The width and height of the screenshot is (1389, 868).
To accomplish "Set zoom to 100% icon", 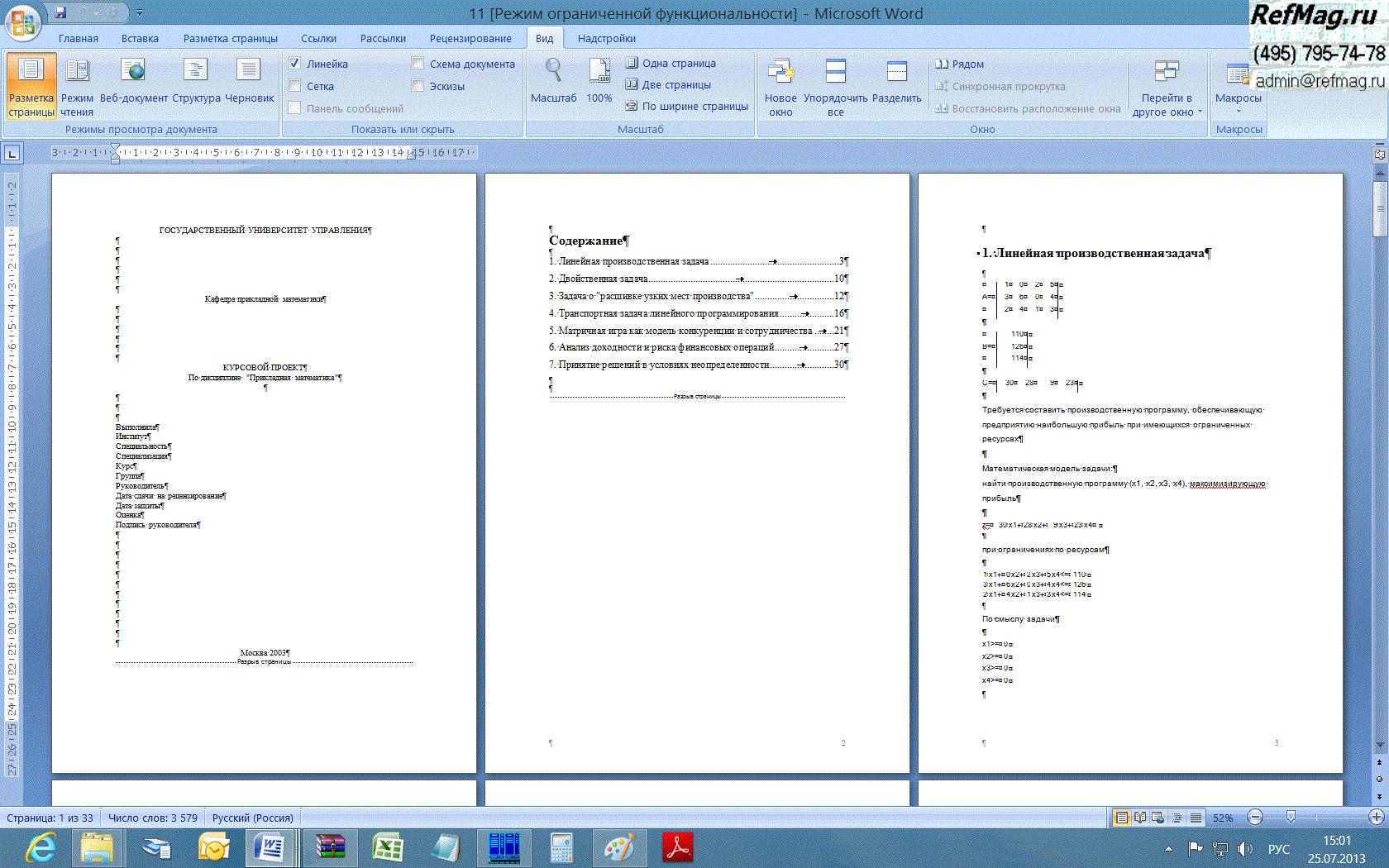I will pos(599,72).
